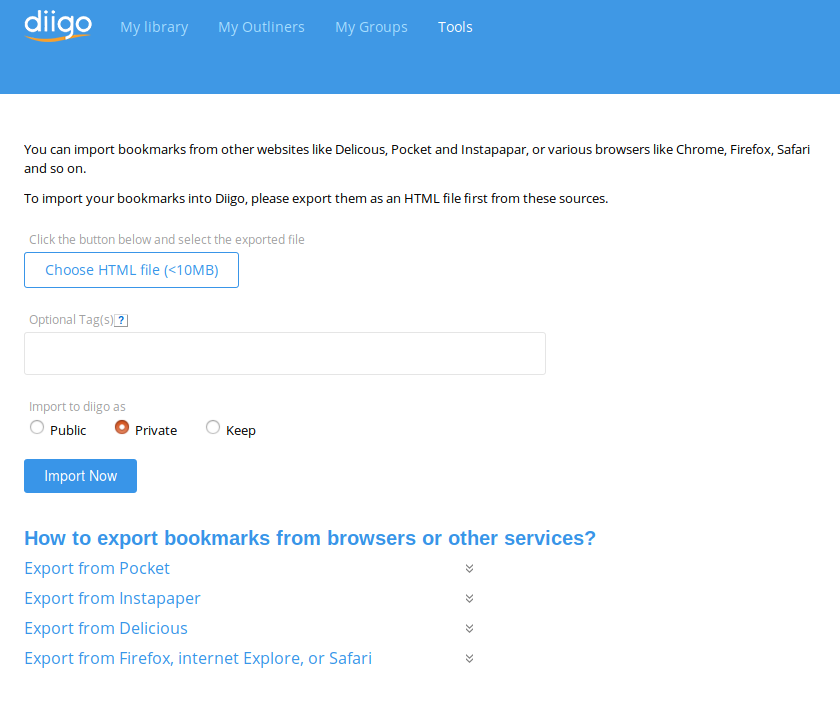Select the Keep radio button

coord(213,428)
